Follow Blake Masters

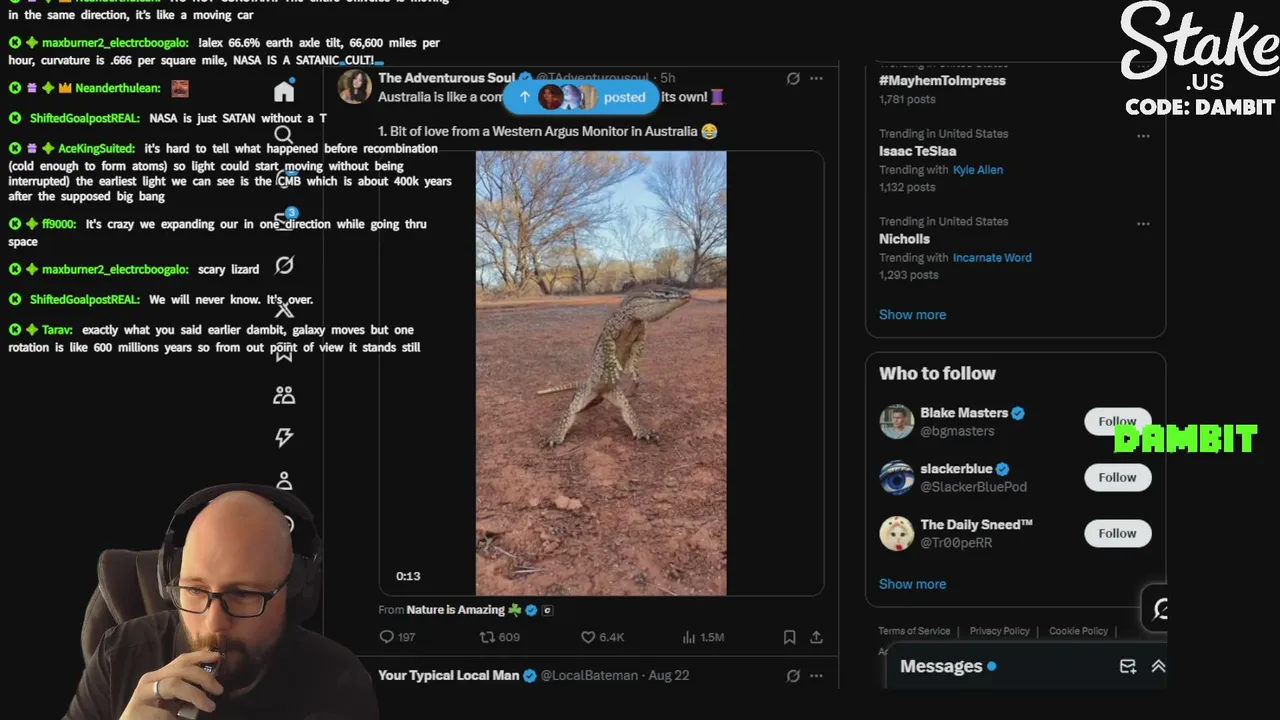coord(1117,421)
